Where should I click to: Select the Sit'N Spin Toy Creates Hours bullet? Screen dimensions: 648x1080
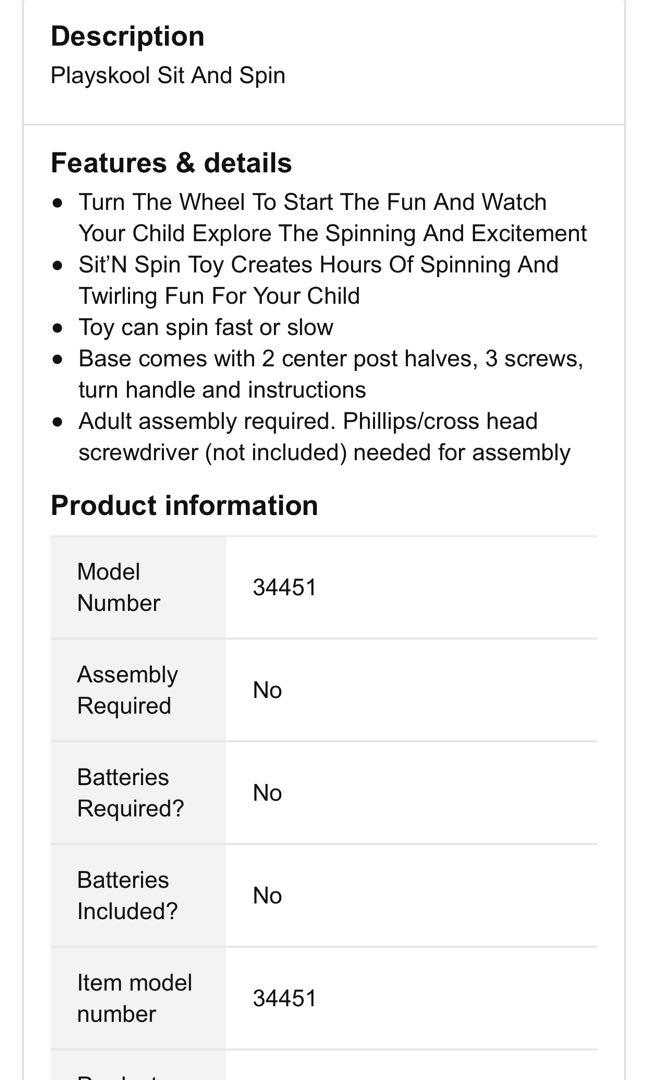(318, 280)
